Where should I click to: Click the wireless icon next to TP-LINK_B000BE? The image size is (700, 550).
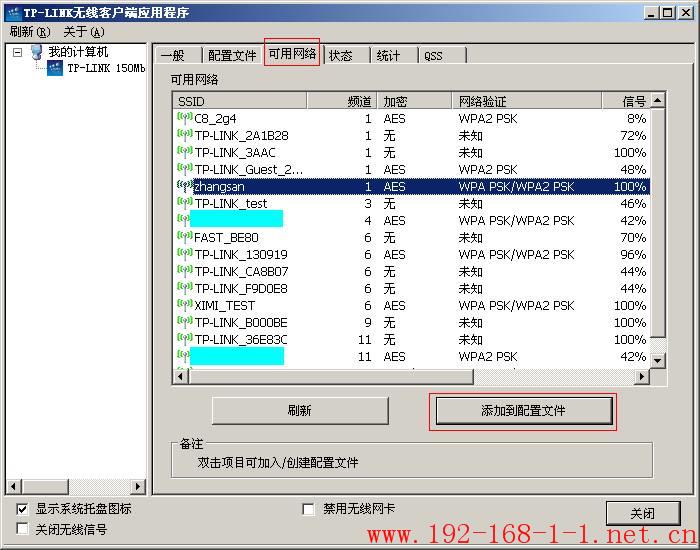point(185,322)
